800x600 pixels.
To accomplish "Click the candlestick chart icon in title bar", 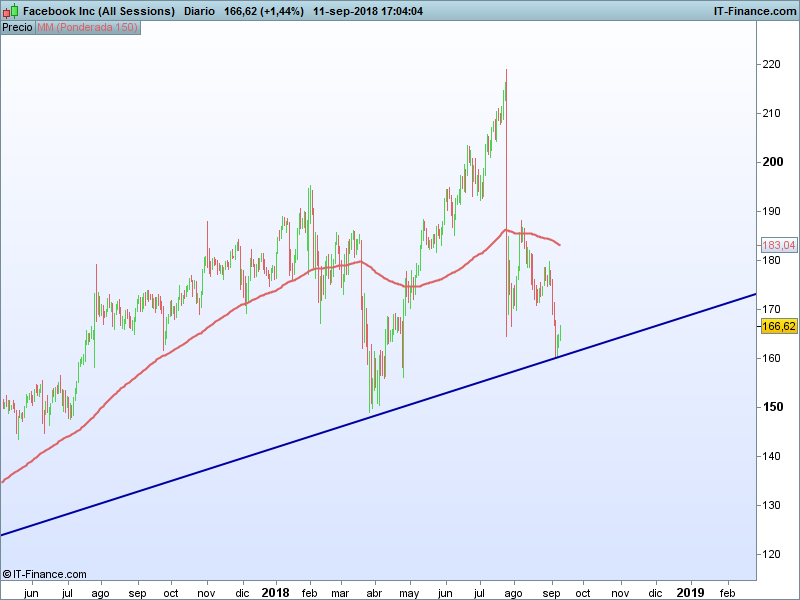I will coord(10,10).
